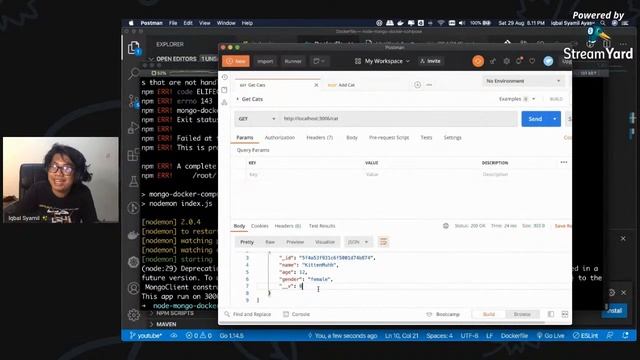Image resolution: width=640 pixels, height=360 pixels.
Task: Switch to Build mode in footer
Action: click(x=489, y=314)
